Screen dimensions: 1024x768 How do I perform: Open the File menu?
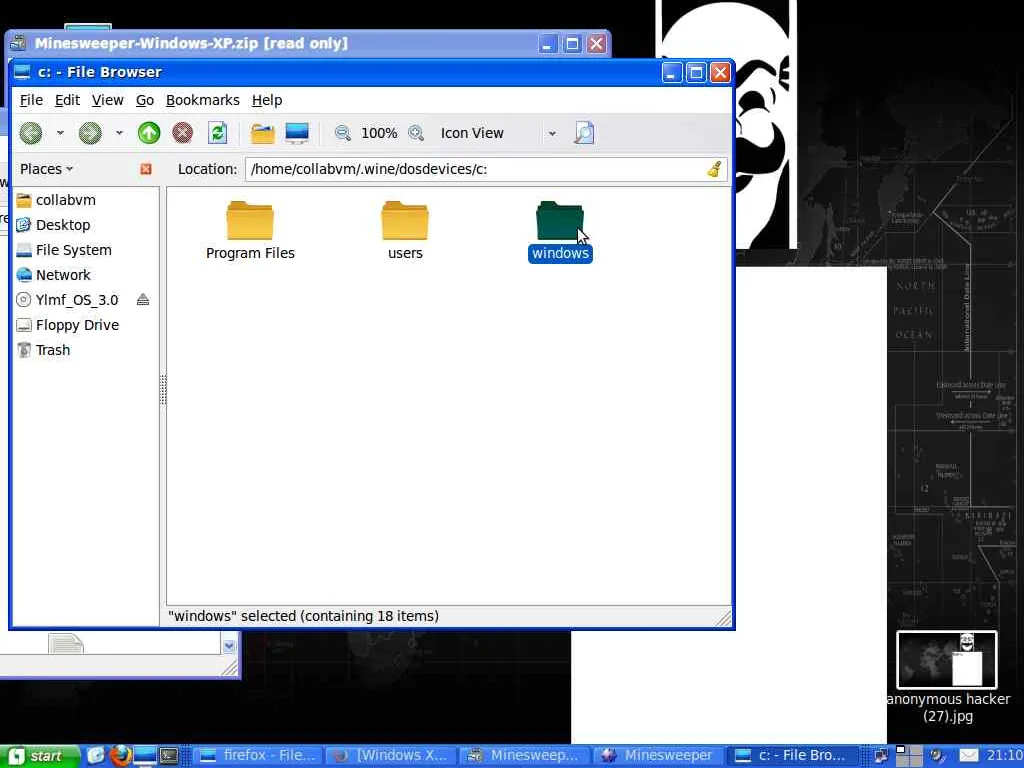point(31,100)
